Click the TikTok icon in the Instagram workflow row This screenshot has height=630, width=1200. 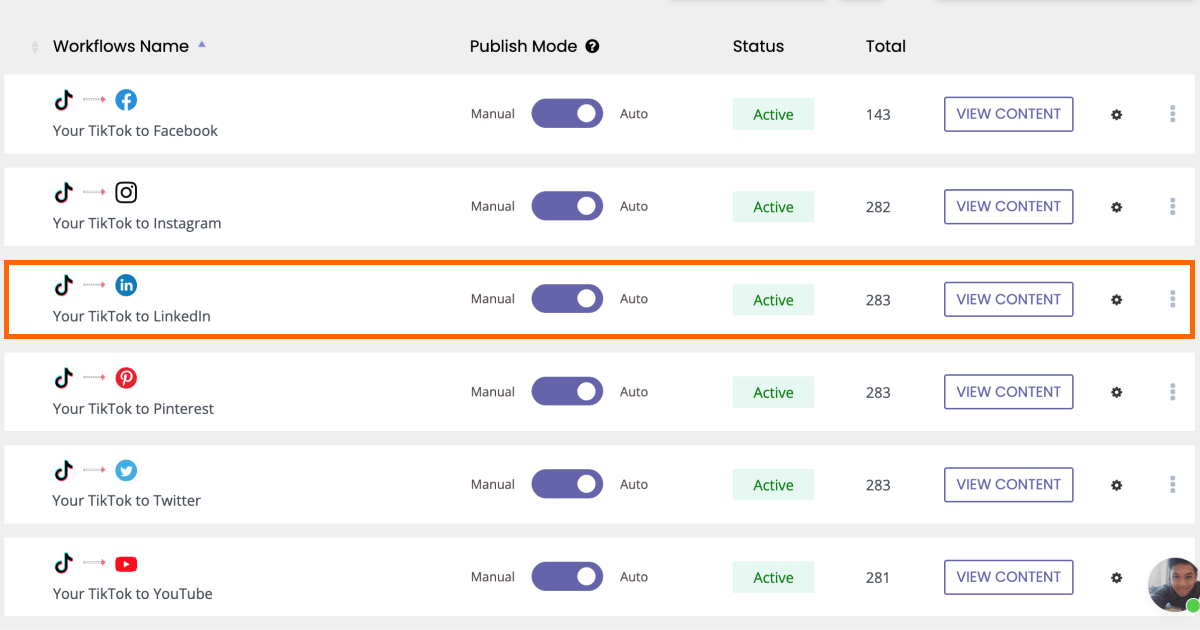pyautogui.click(x=64, y=192)
